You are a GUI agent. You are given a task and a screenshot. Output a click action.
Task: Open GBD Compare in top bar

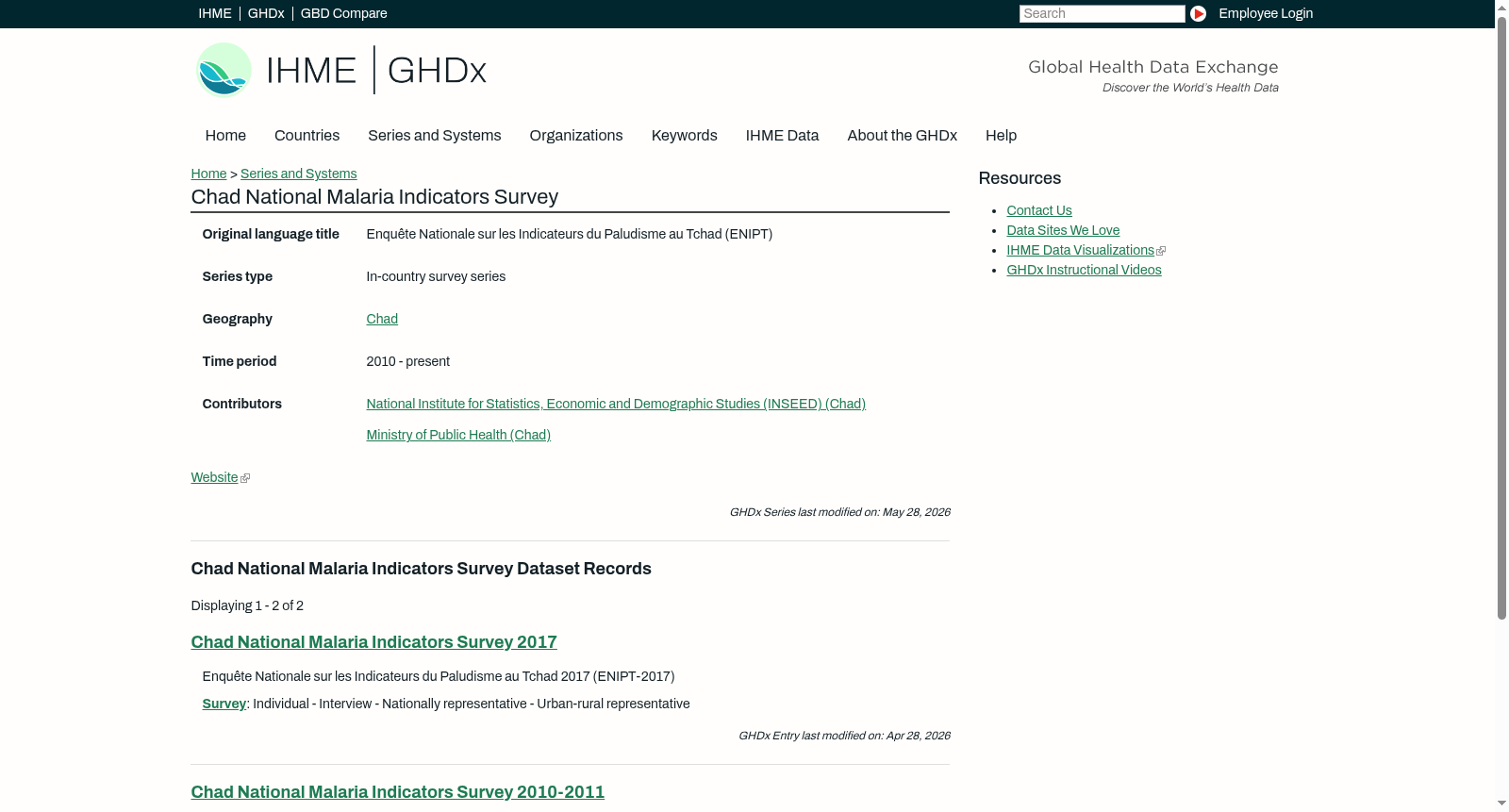[343, 13]
